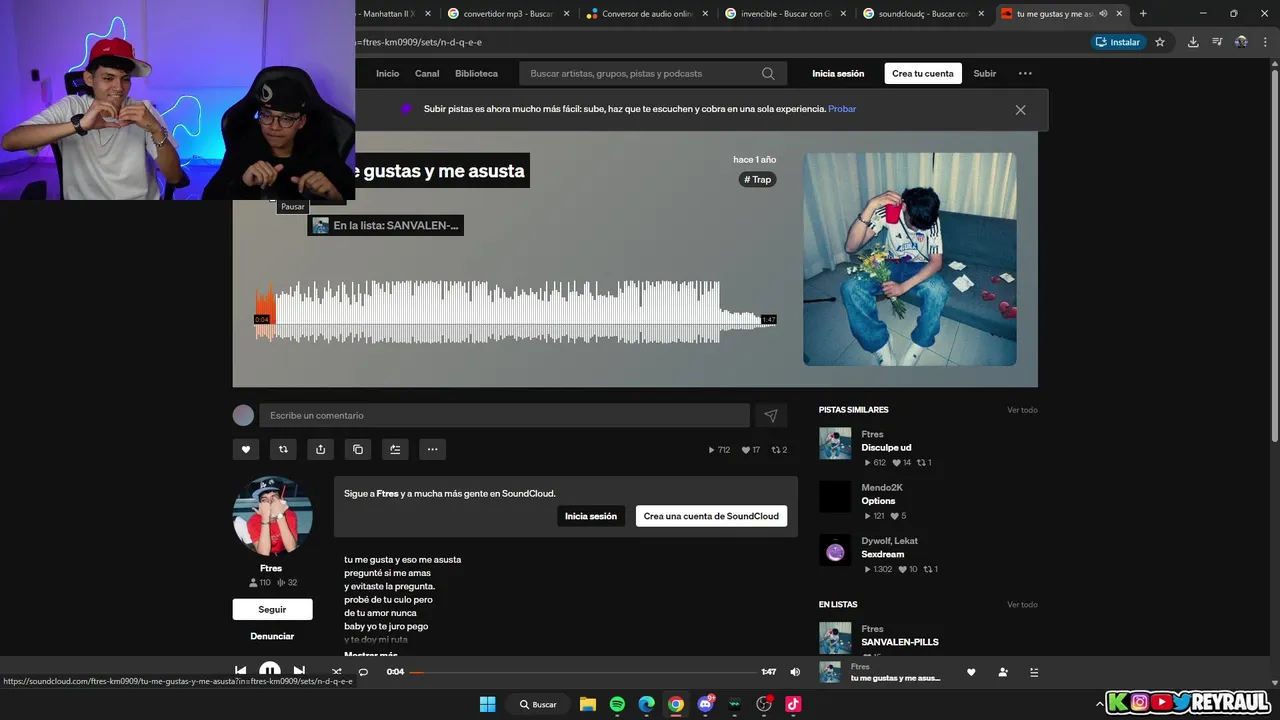The image size is (1280, 720).
Task: Open more options under the comment box
Action: 432,449
